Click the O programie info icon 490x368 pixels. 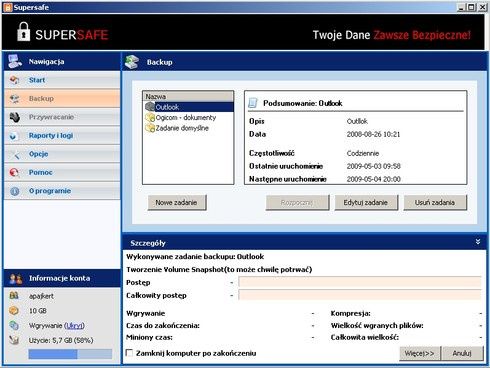click(x=14, y=191)
